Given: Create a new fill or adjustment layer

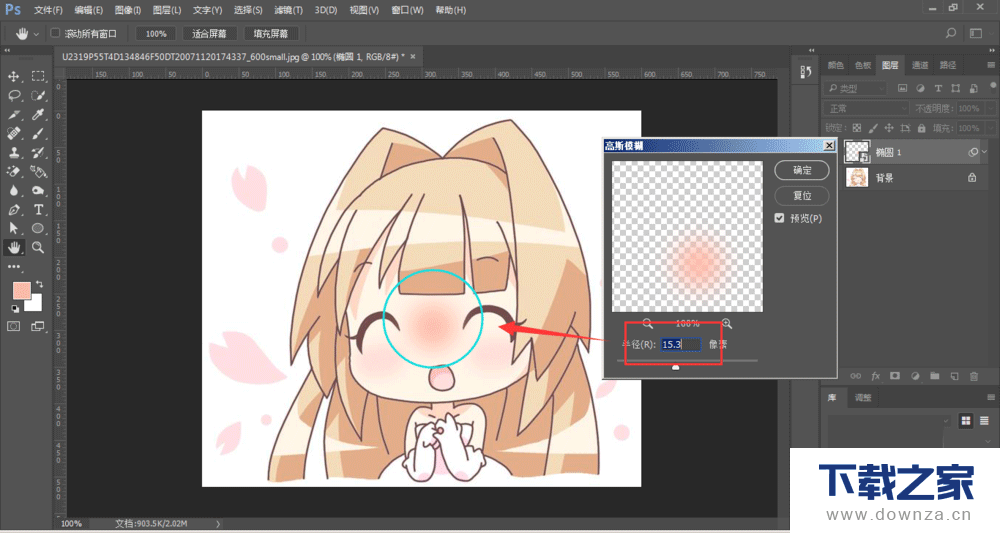Looking at the screenshot, I should click(915, 376).
